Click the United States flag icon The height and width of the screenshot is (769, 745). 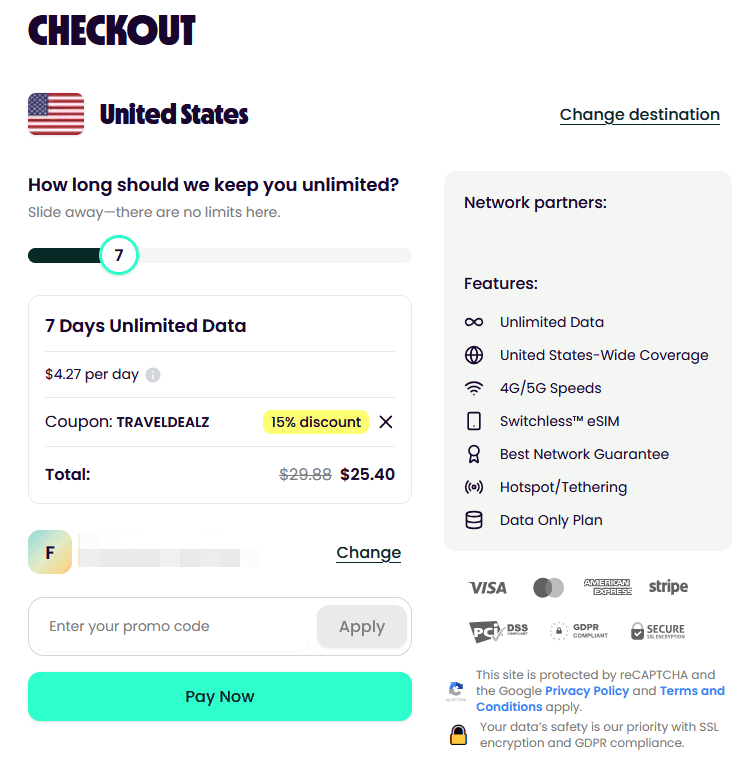56,114
